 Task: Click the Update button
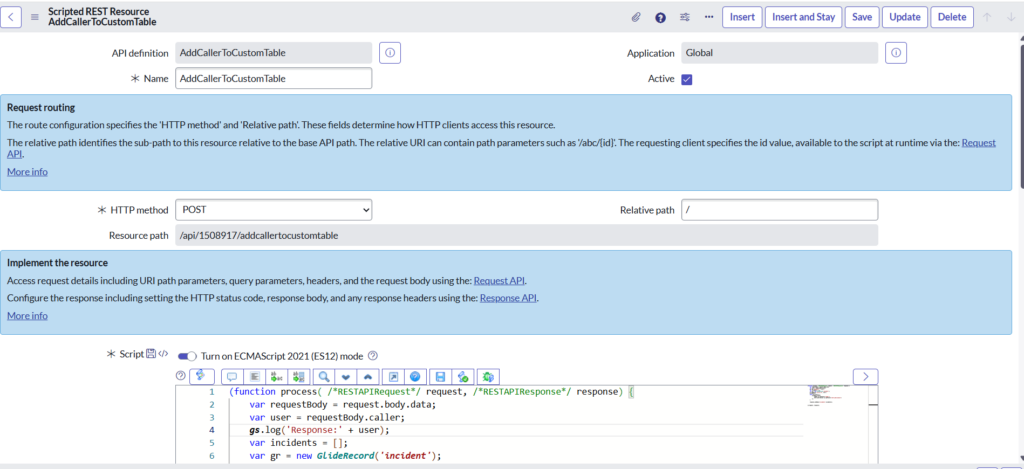coord(905,17)
